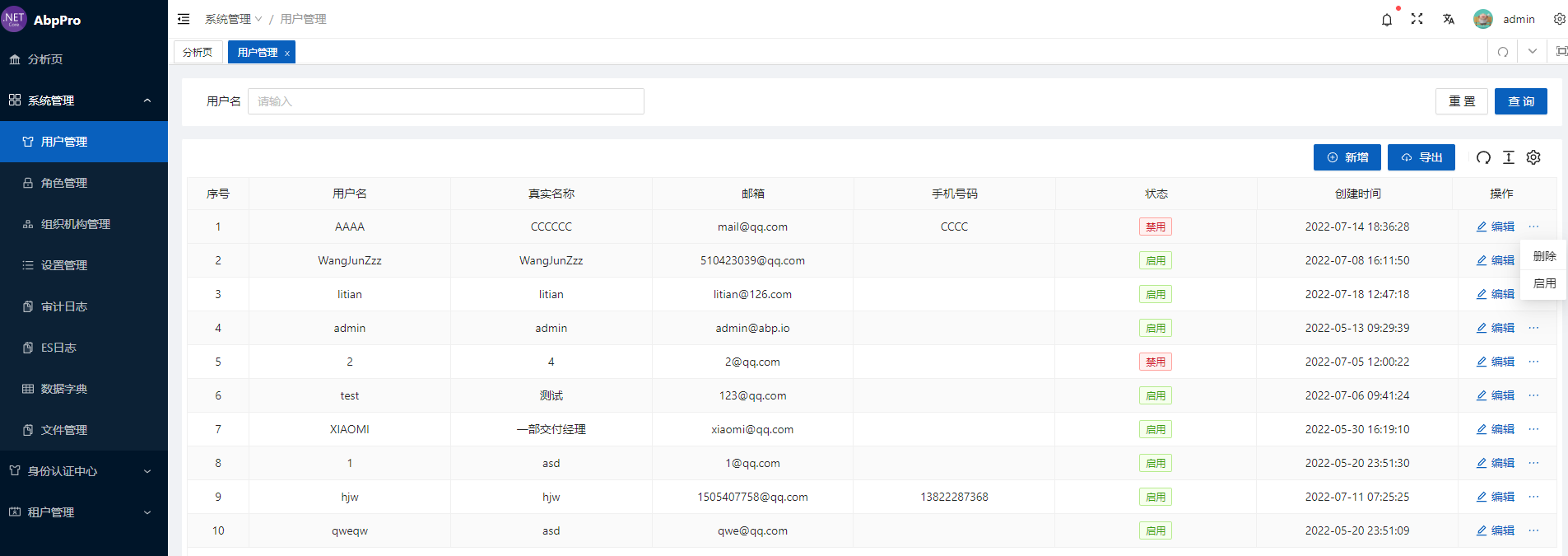
Task: Open table column settings gear
Action: [x=1533, y=157]
